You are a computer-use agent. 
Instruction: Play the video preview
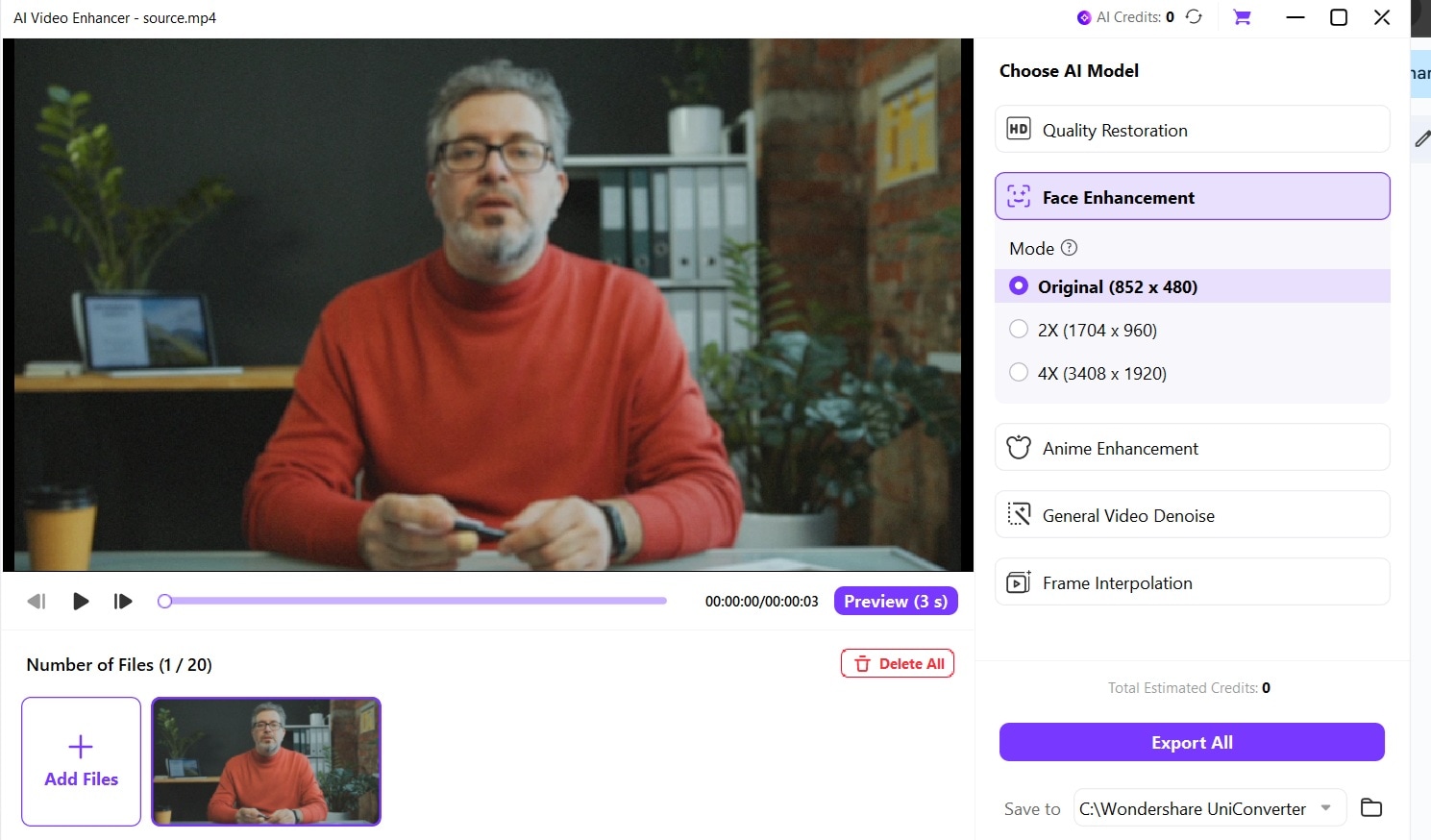coord(81,602)
